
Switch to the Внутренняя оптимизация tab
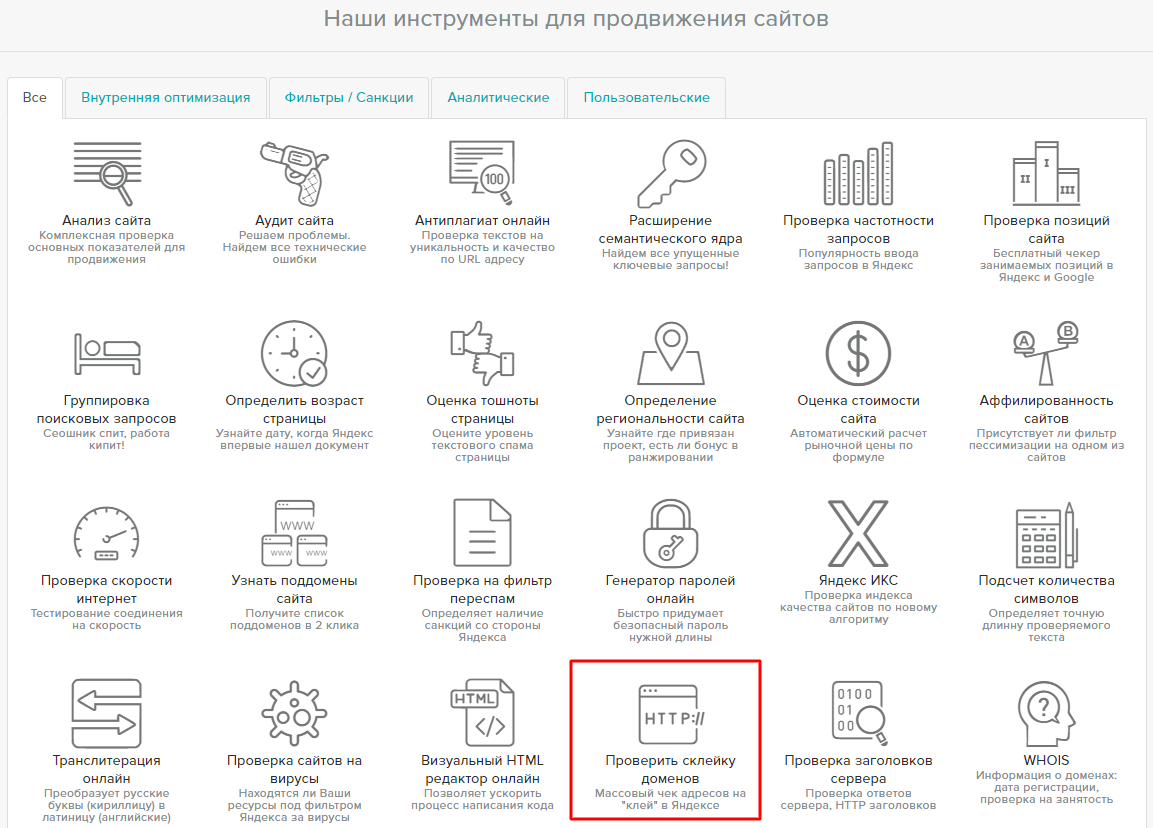click(166, 98)
